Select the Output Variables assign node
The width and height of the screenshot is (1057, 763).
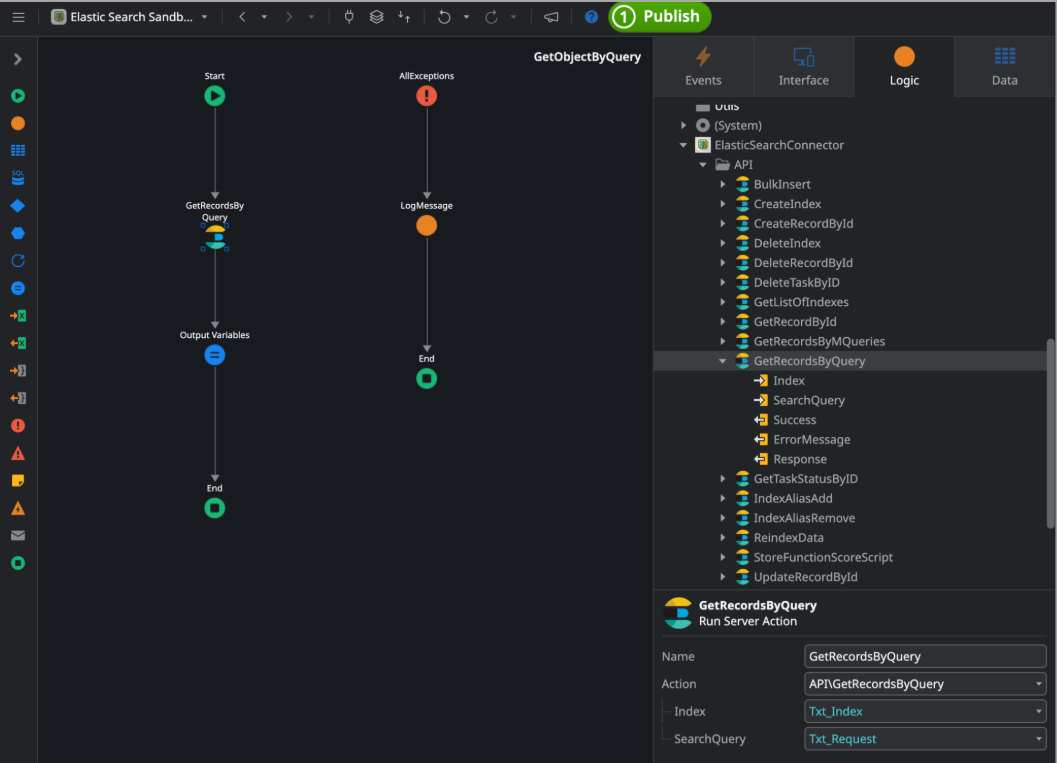tap(215, 355)
